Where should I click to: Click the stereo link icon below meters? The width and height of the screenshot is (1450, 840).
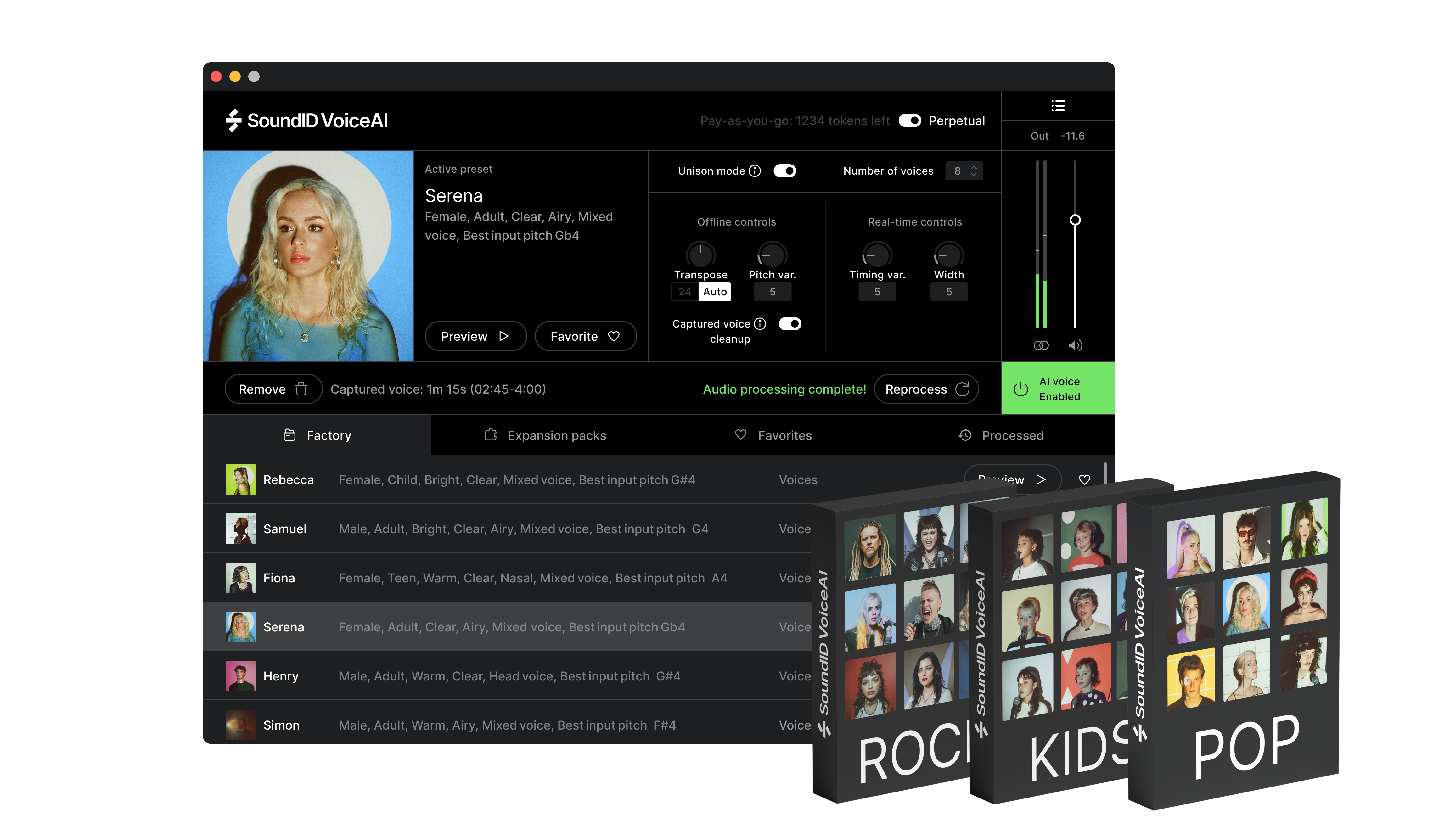click(x=1041, y=345)
